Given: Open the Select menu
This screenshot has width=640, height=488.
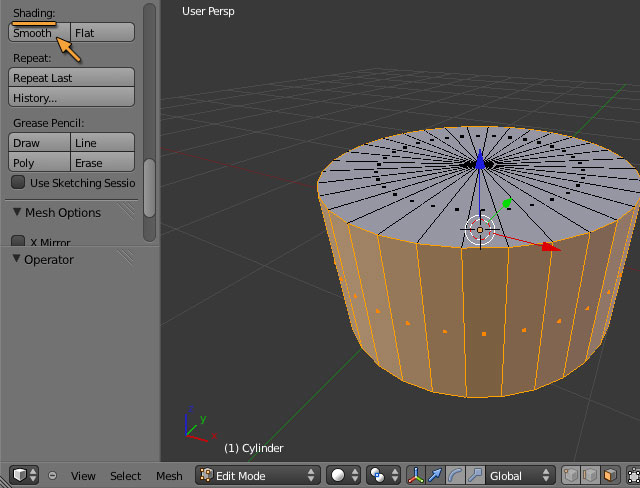Looking at the screenshot, I should (x=125, y=476).
